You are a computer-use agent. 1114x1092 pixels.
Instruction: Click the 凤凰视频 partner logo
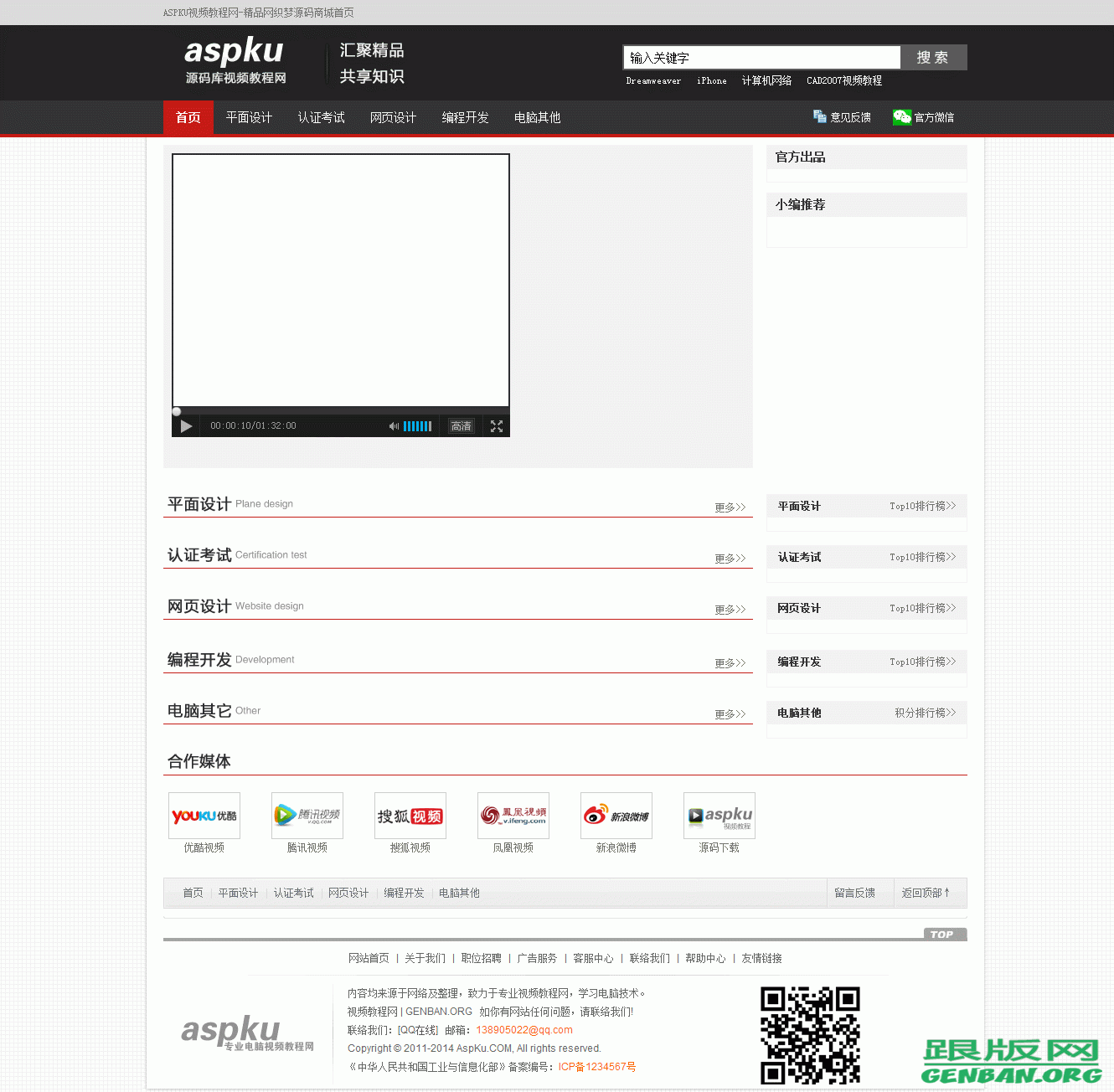tap(513, 815)
